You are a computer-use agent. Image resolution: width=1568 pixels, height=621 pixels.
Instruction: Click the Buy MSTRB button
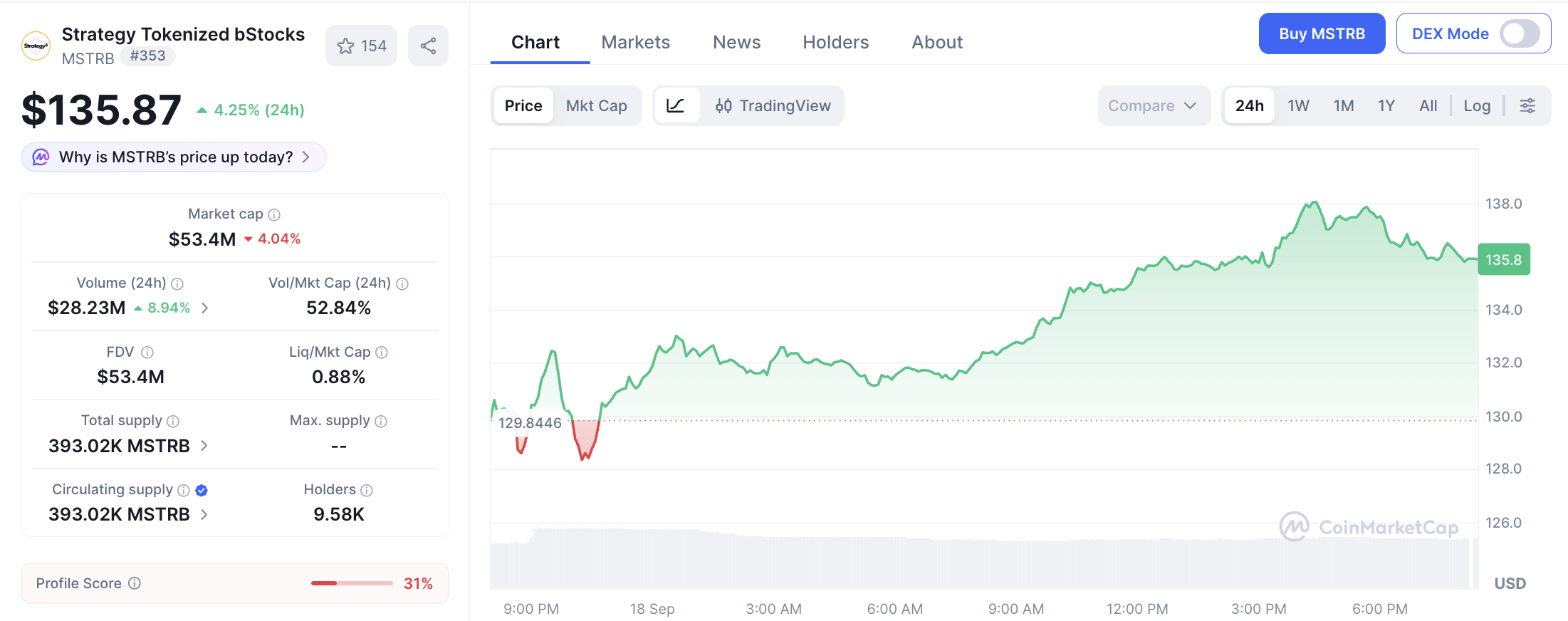(1322, 33)
